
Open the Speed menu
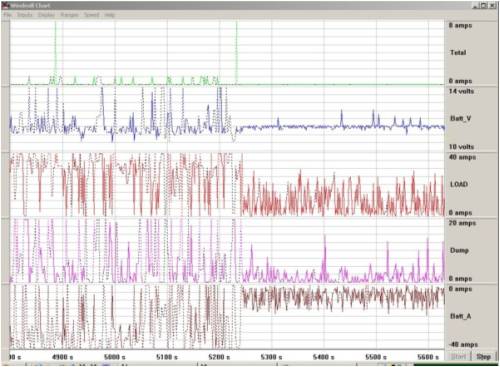coord(91,15)
